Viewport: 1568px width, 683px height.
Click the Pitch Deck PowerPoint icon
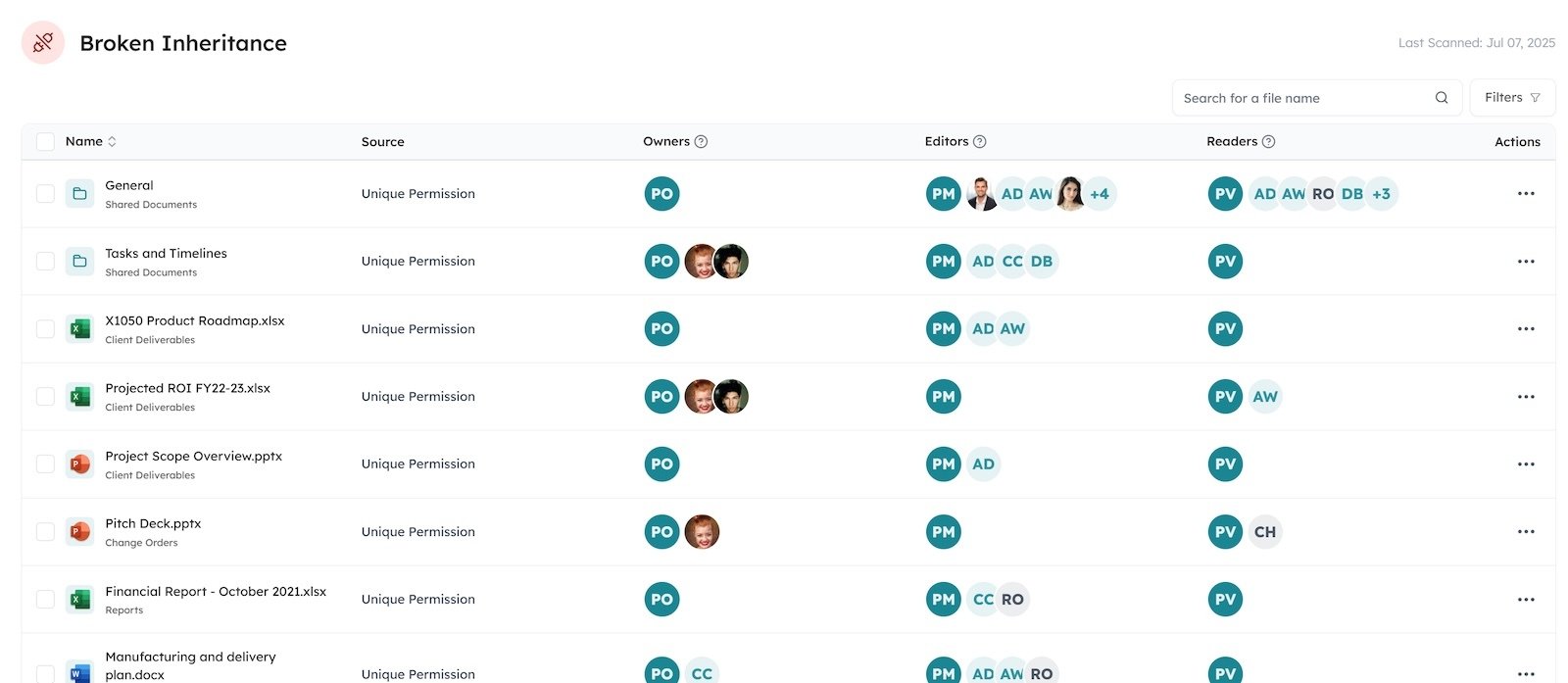pos(80,532)
